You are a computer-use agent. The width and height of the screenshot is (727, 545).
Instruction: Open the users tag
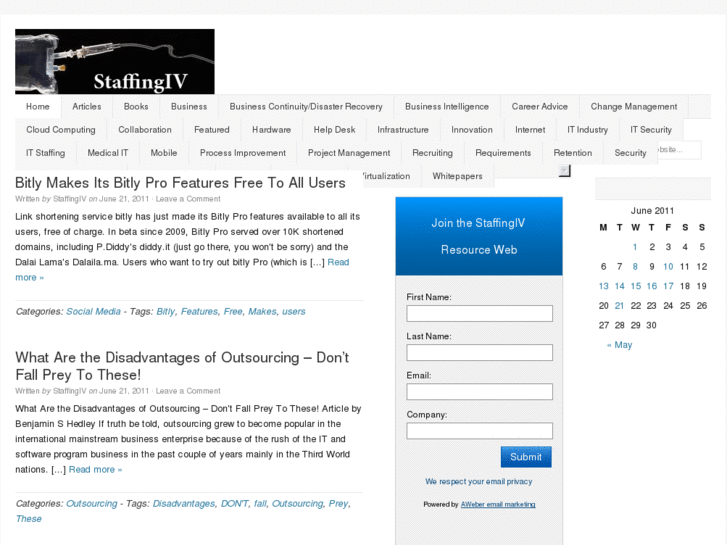click(293, 312)
